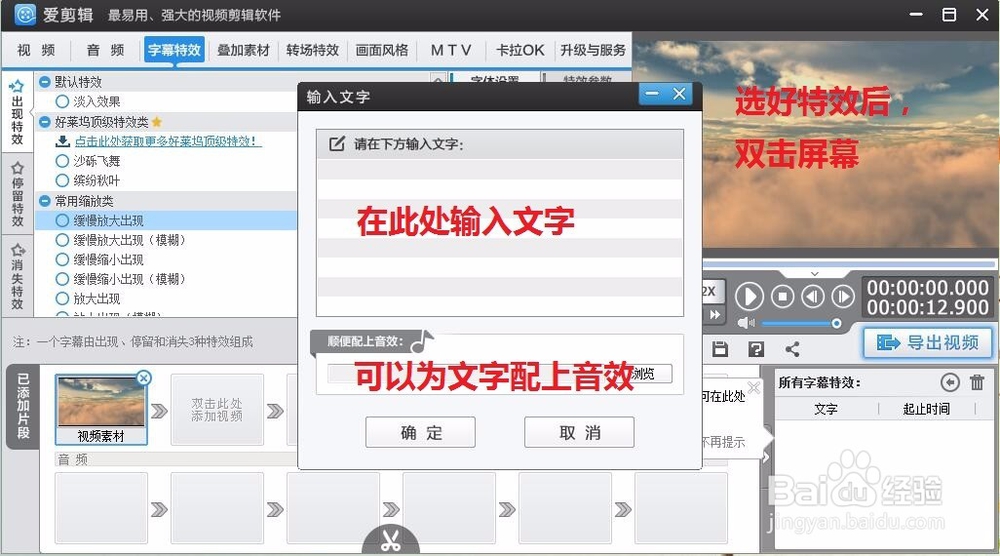Image resolution: width=1000 pixels, height=556 pixels.
Task: Click the save project floppy disk icon
Action: (x=720, y=349)
